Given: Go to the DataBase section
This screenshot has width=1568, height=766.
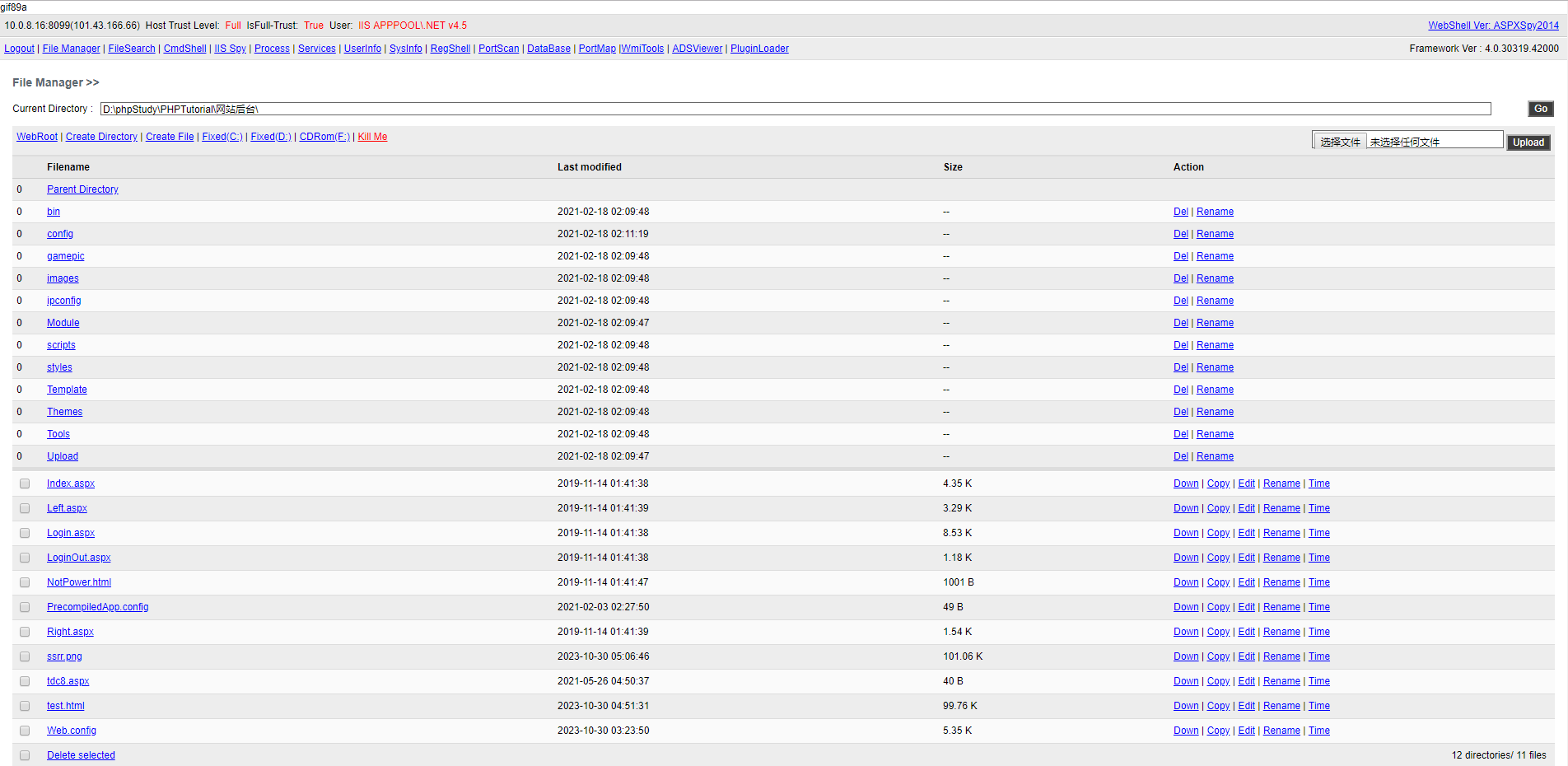Looking at the screenshot, I should click(548, 49).
